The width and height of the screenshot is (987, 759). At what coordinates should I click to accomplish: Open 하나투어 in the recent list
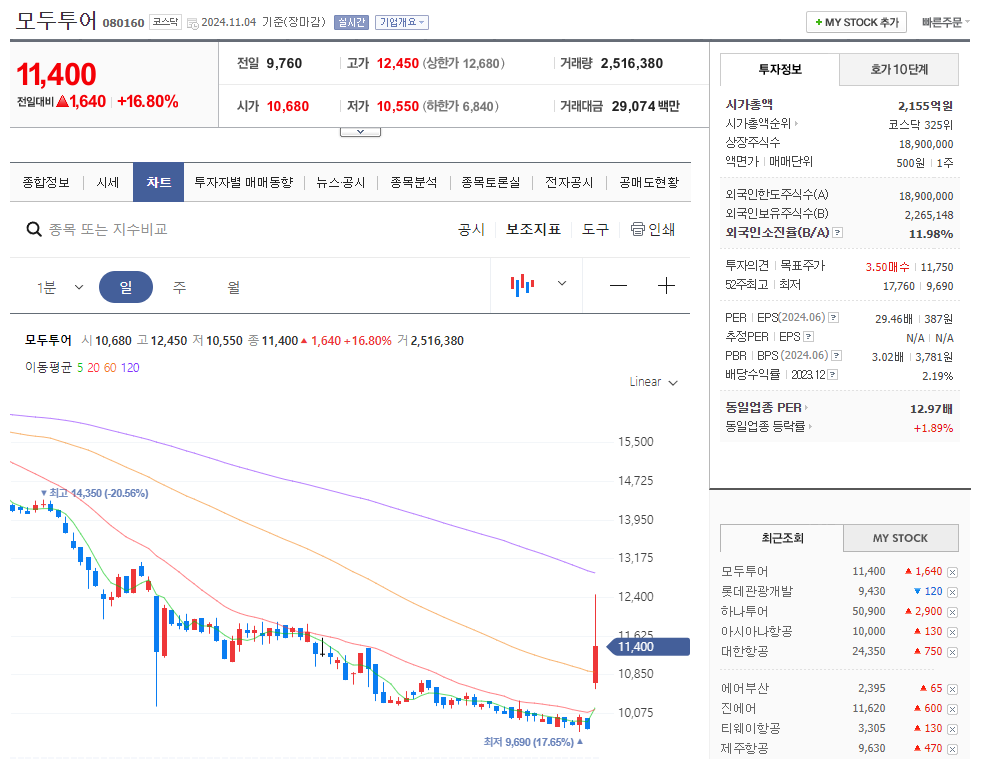[x=745, y=611]
